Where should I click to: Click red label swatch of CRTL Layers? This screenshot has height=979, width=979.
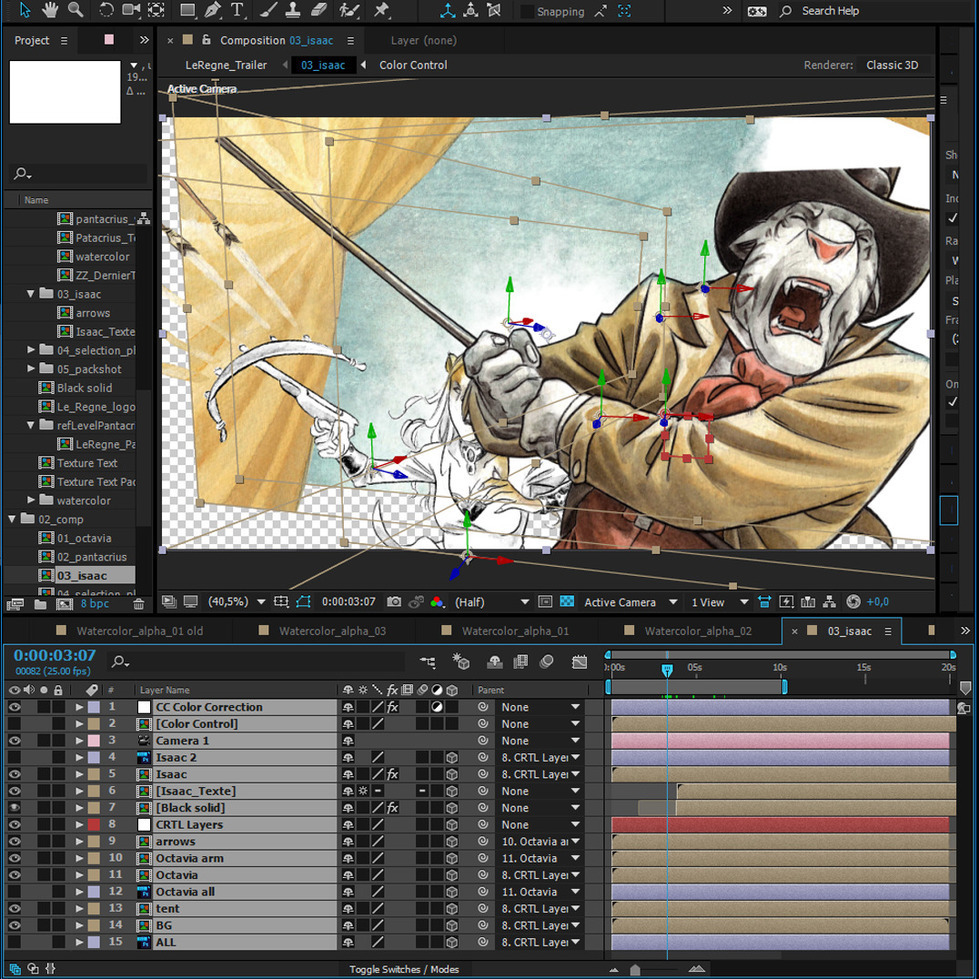point(94,825)
